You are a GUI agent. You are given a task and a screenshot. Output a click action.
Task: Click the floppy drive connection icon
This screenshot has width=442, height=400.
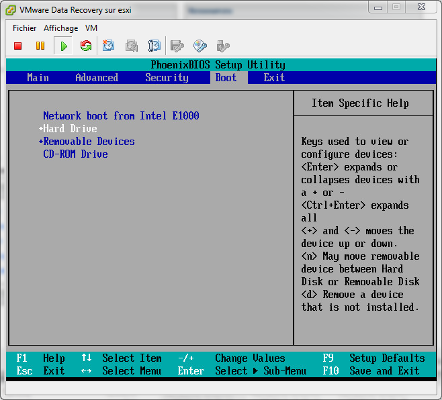coord(177,46)
